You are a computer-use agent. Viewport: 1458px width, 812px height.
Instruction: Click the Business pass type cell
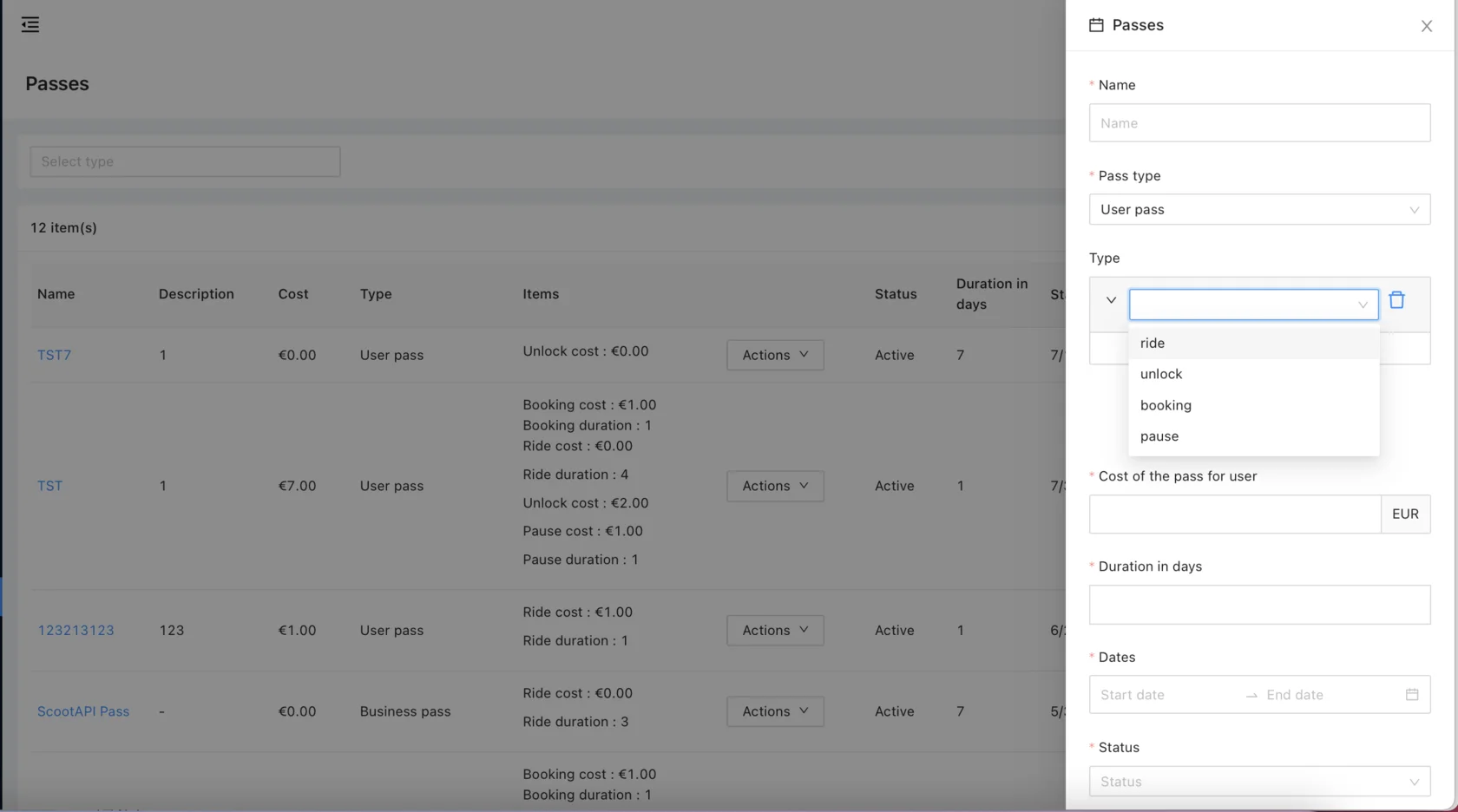pyautogui.click(x=405, y=711)
